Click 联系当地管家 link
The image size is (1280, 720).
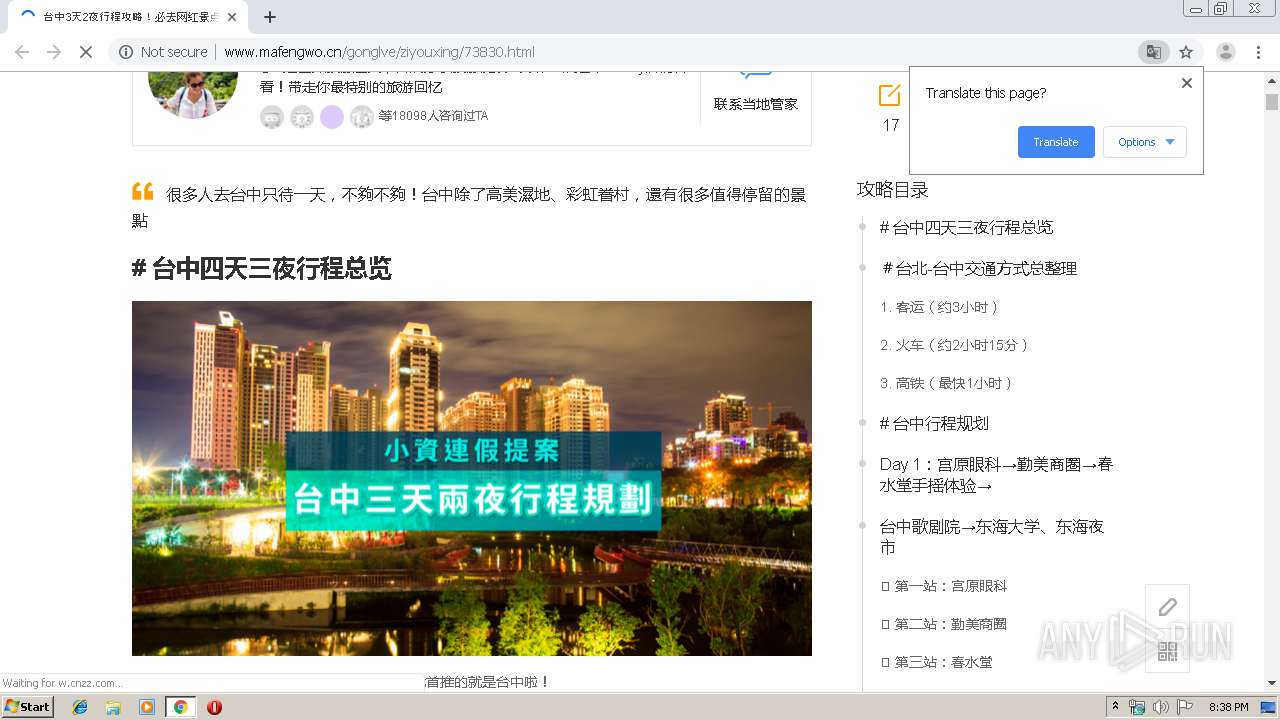[x=756, y=104]
